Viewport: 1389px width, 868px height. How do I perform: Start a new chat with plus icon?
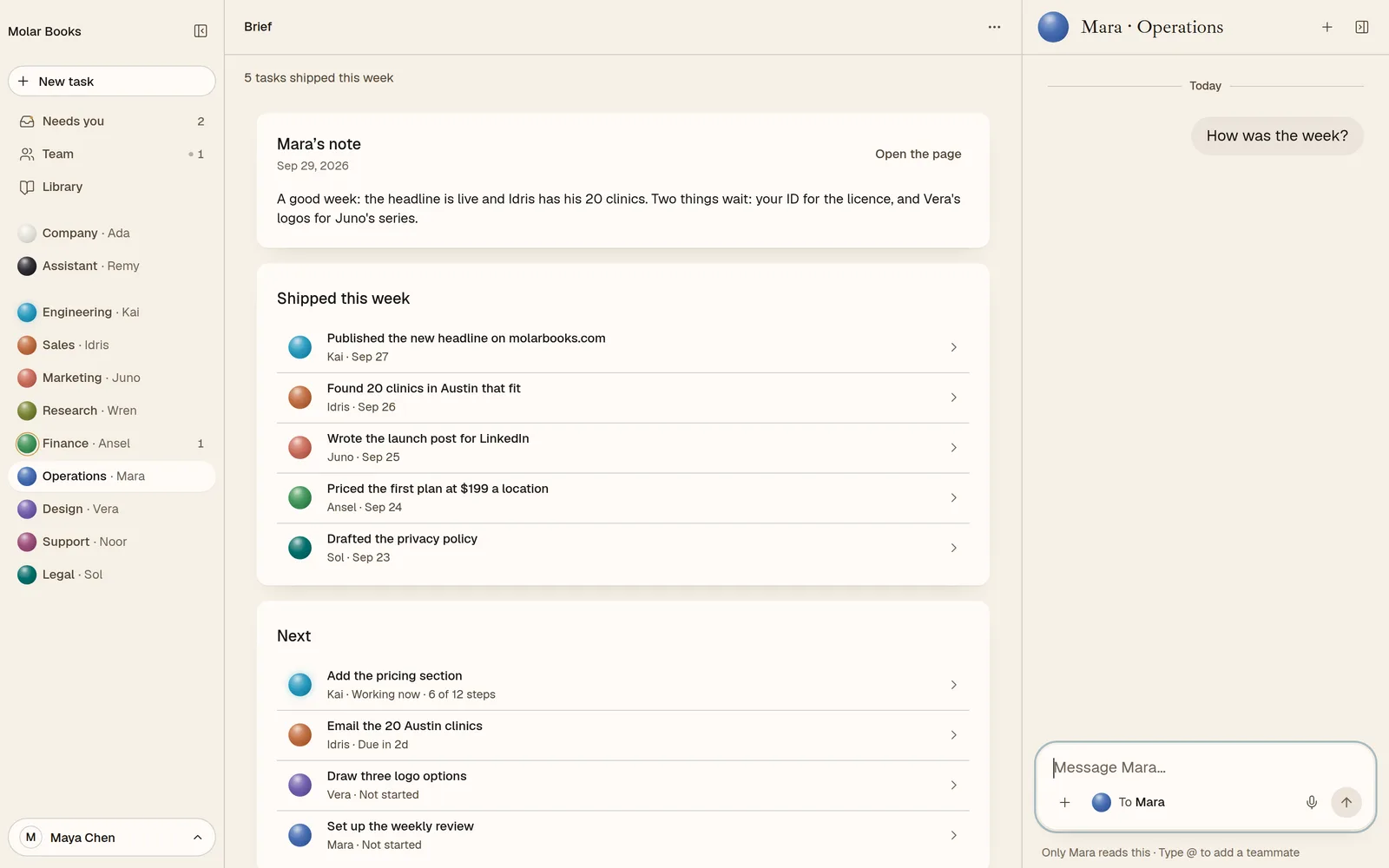click(1326, 27)
